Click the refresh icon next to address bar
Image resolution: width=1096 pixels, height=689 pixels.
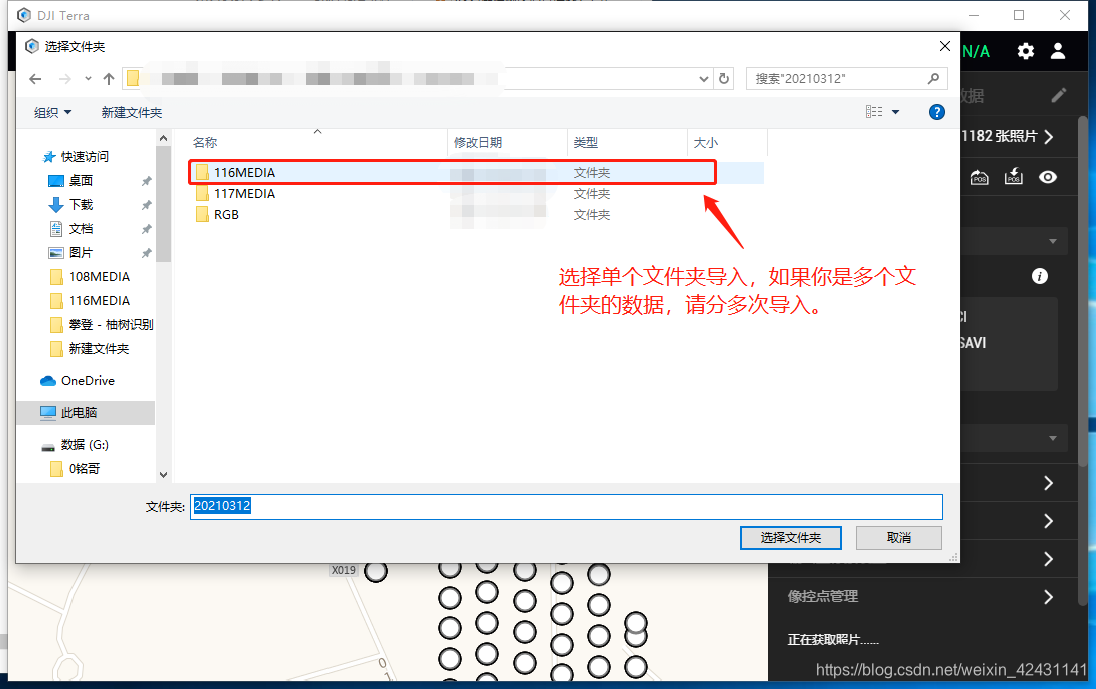(724, 78)
